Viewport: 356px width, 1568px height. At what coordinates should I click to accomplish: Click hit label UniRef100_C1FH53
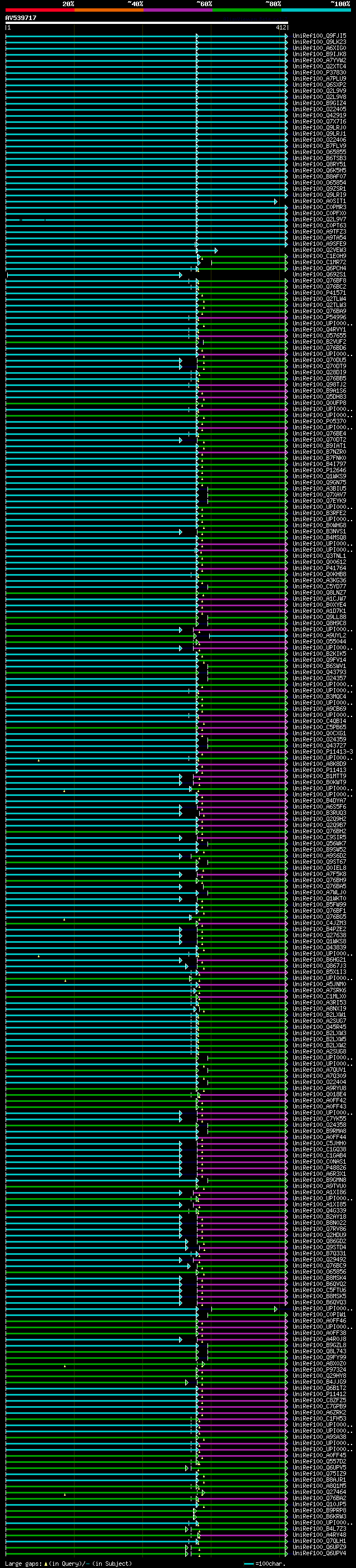[x=319, y=1419]
